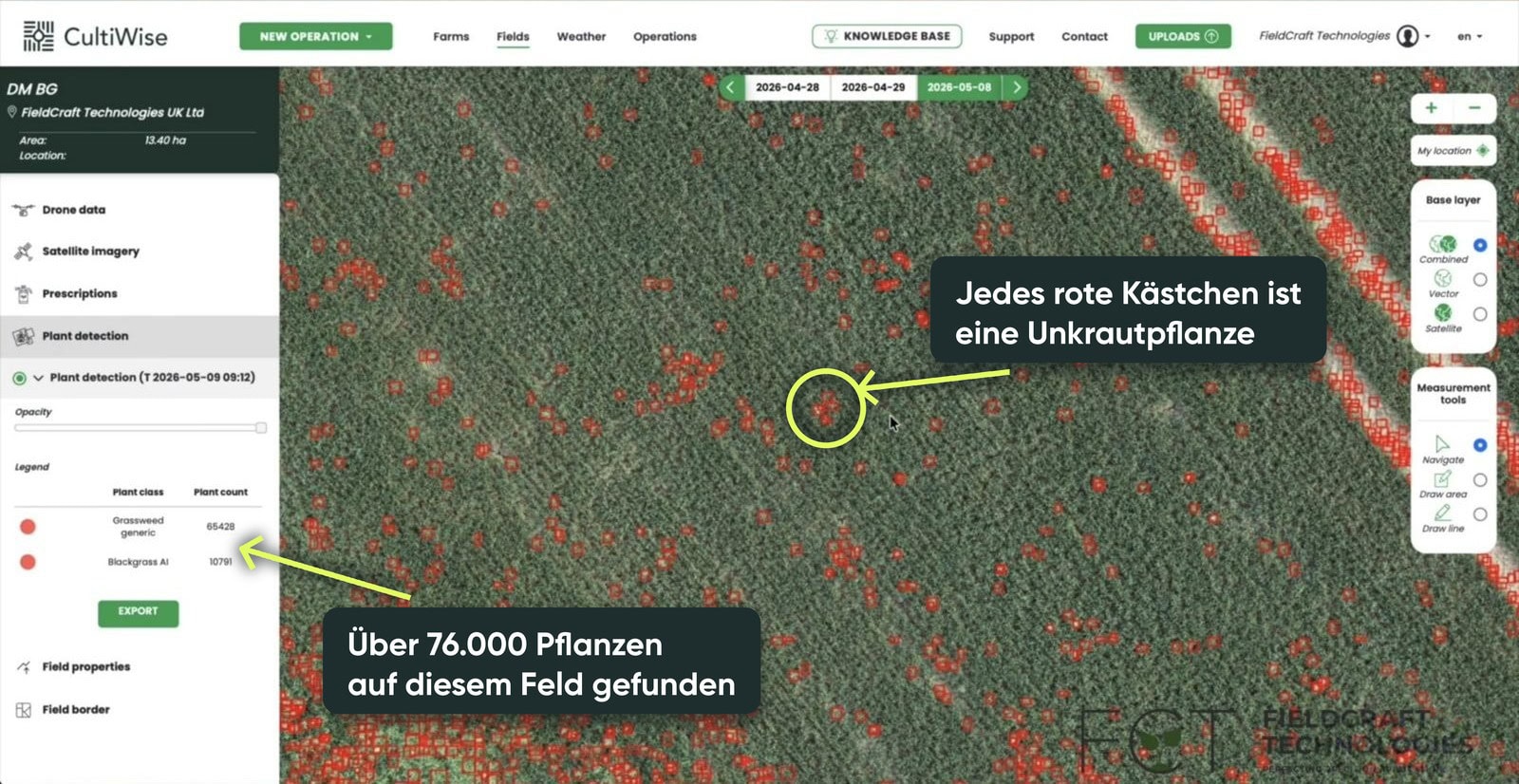
Task: Select the Vector base layer radio button
Action: (x=1480, y=279)
